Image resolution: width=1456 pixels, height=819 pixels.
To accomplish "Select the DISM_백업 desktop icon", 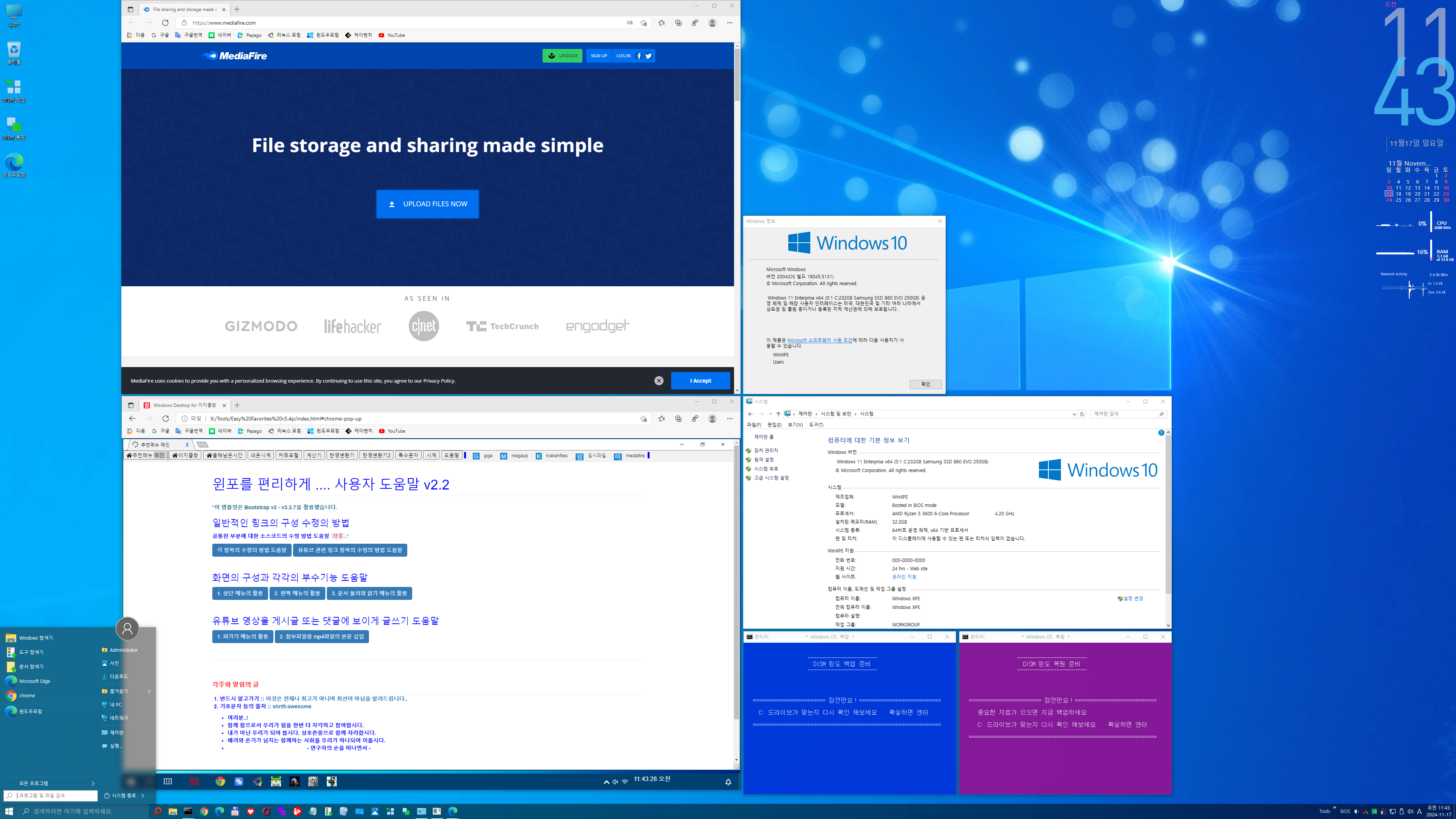I will point(14,91).
